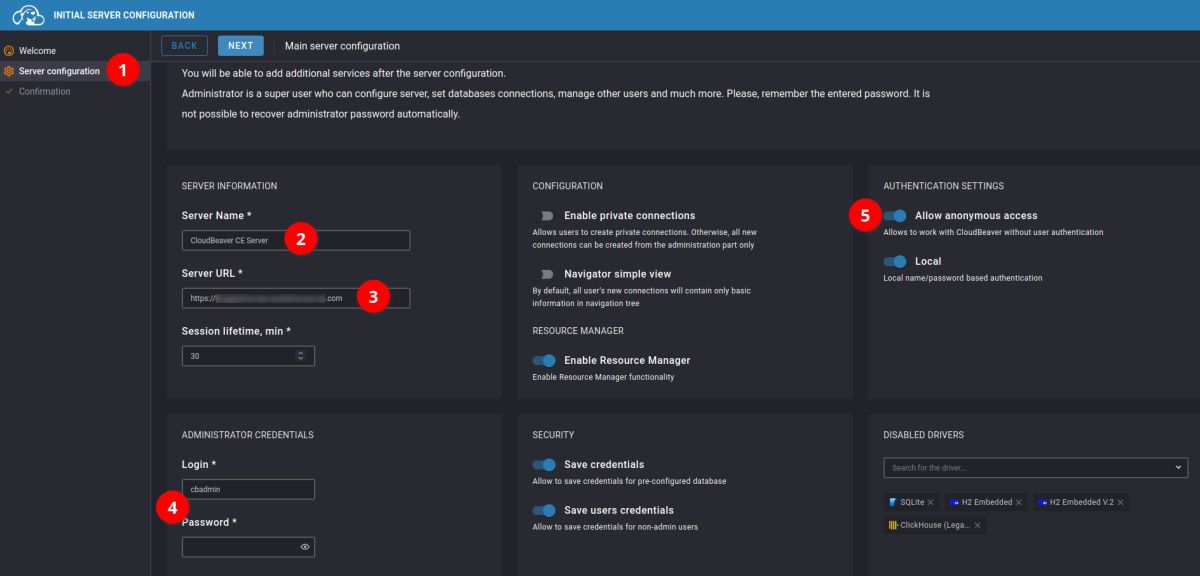Click the ClickHouse (Lega... tag label
The image size is (1200, 576).
click(935, 525)
